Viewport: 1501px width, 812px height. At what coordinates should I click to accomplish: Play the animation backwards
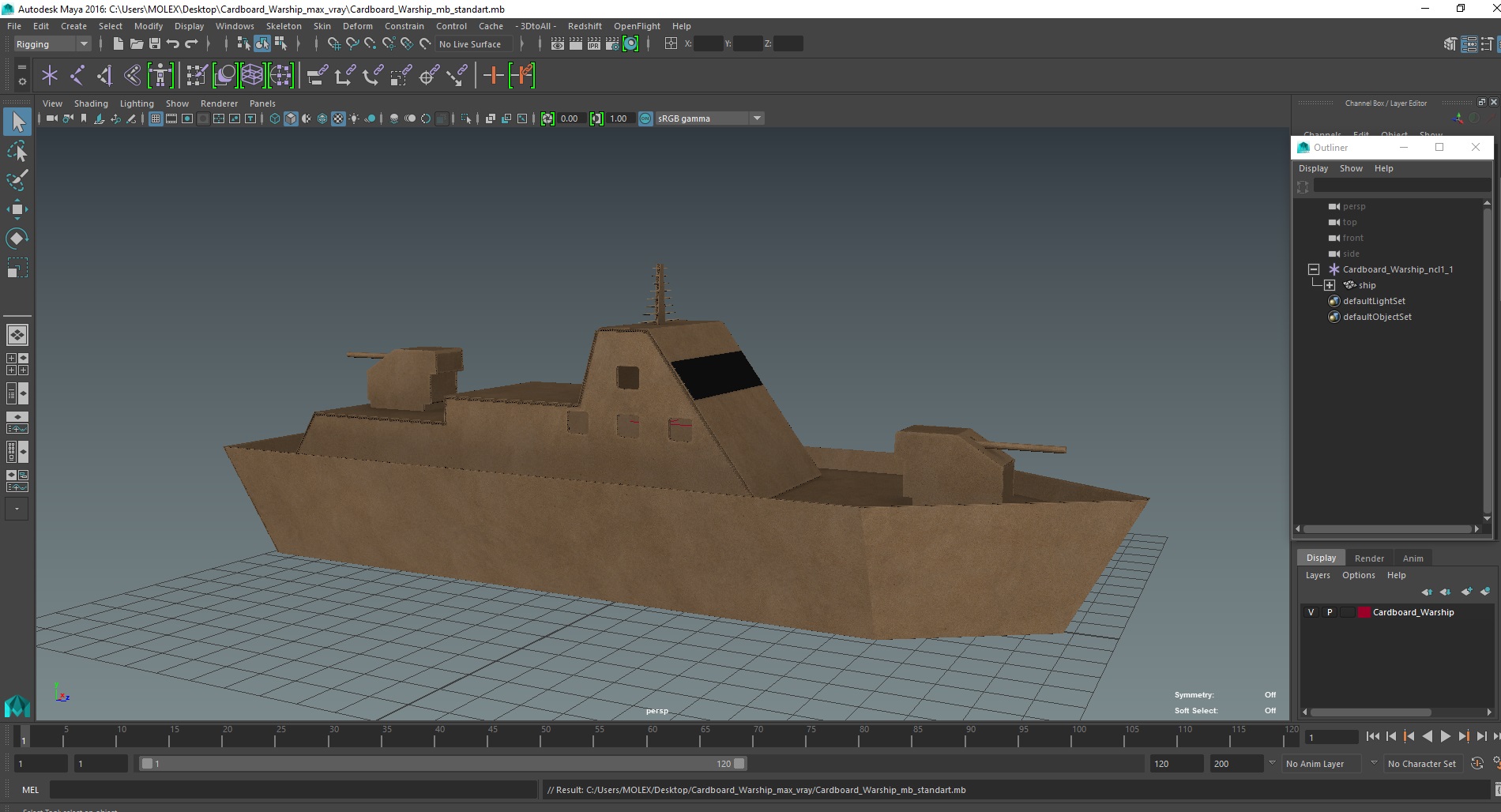(x=1428, y=736)
